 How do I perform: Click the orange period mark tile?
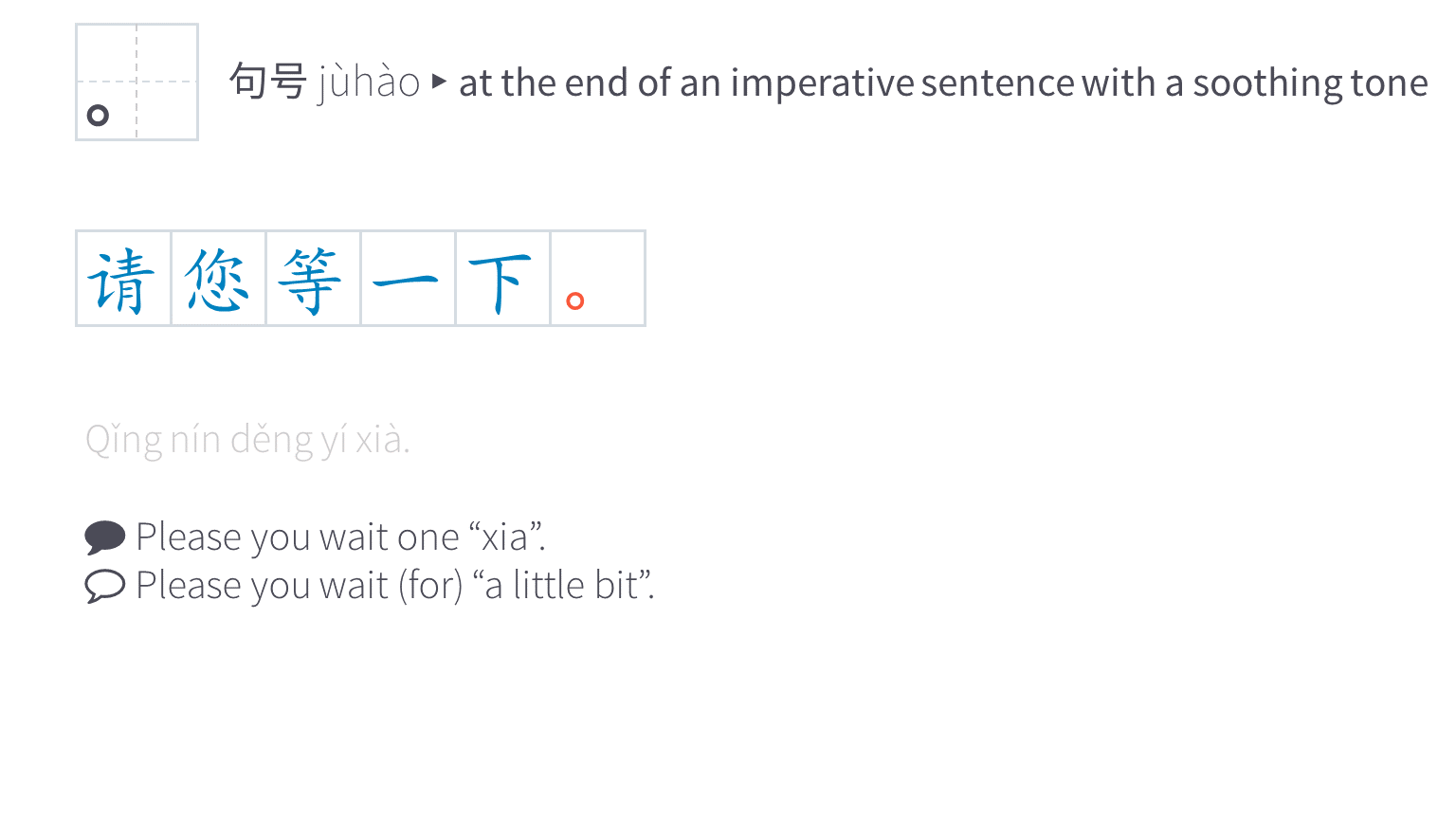[x=598, y=279]
